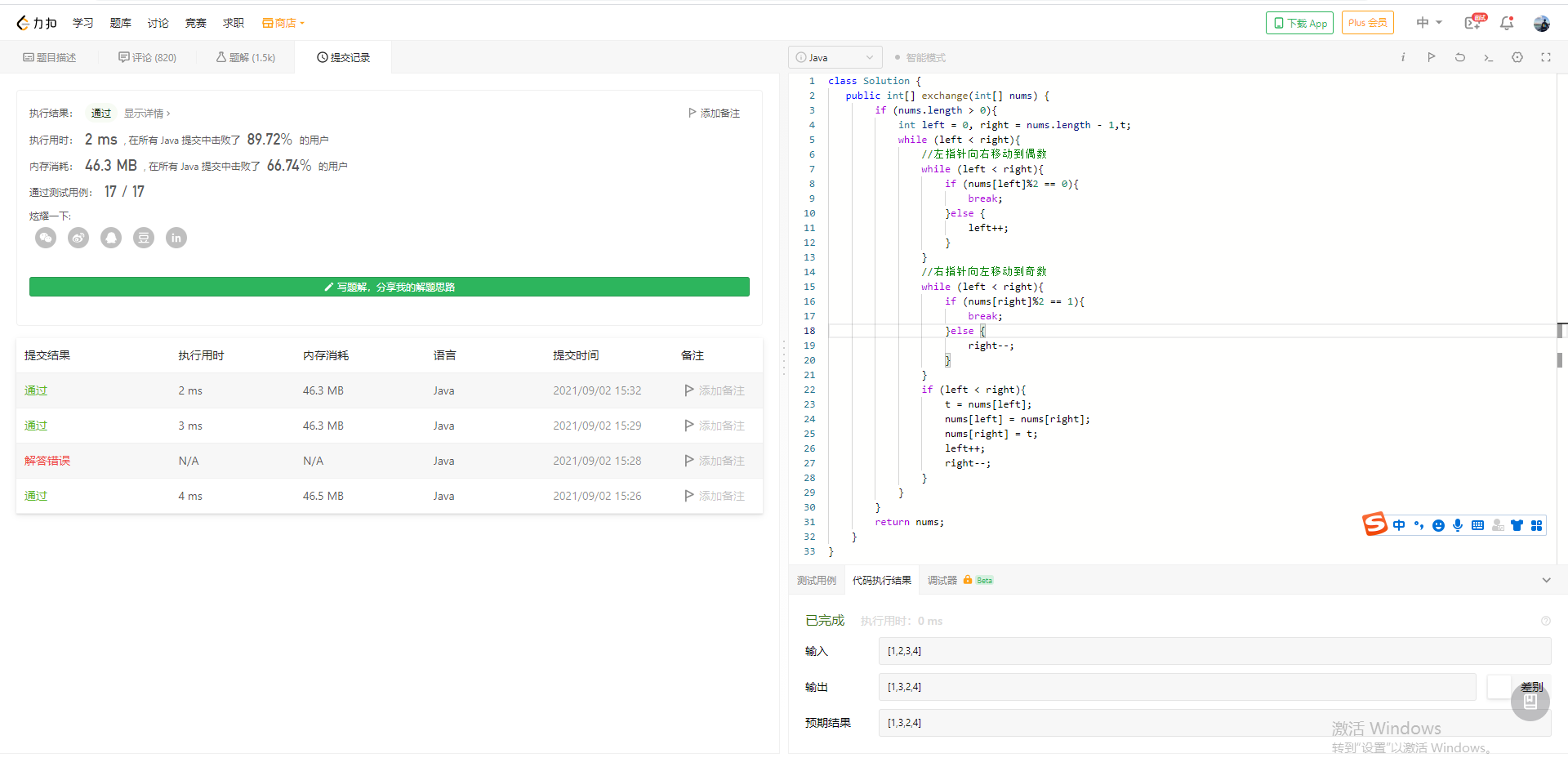Screen dimensions: 1568x758
Task: Add note to 15:28 submission row
Action: point(715,461)
